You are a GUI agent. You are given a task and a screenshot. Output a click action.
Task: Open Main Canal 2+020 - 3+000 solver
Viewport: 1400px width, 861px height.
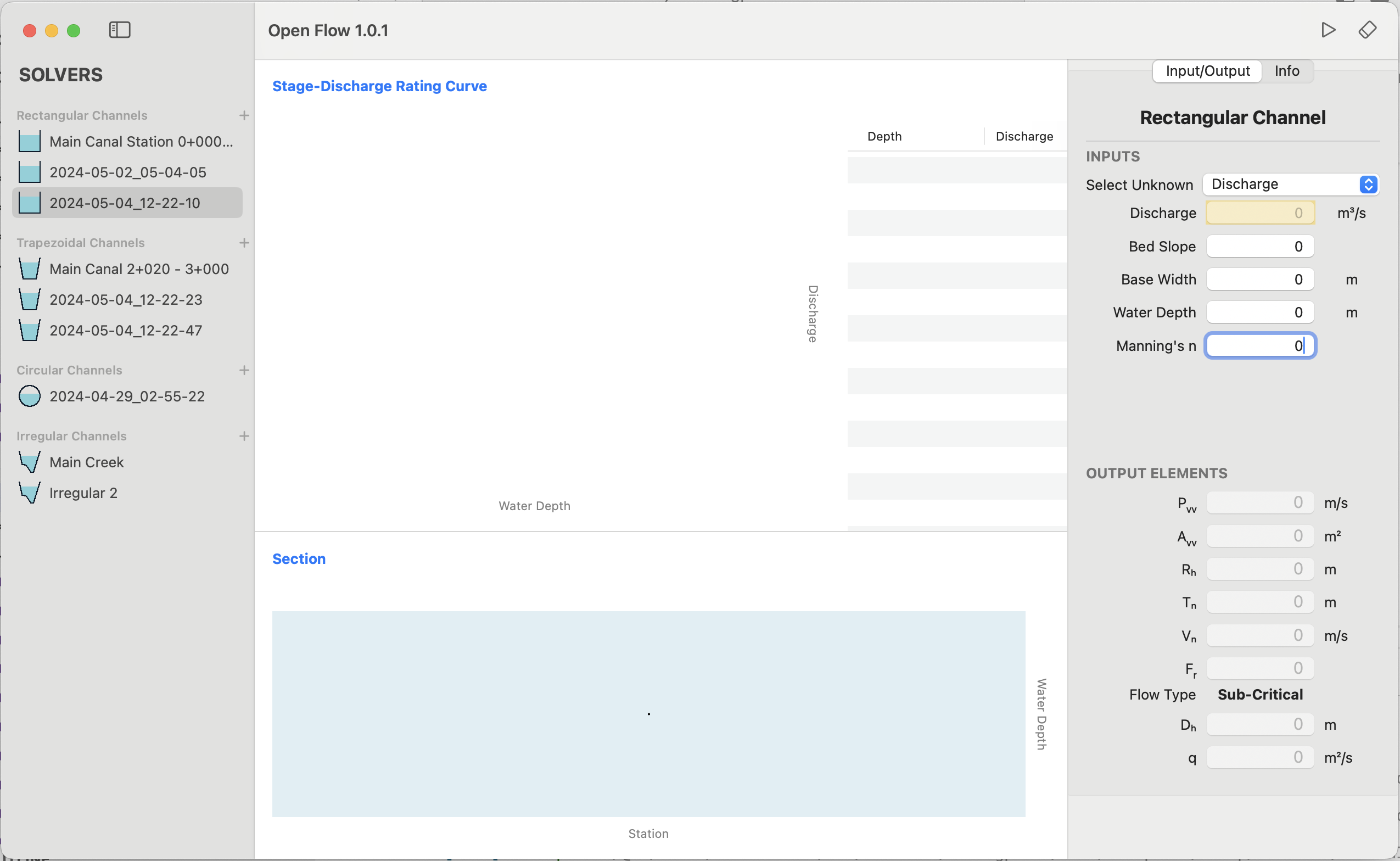(x=127, y=270)
